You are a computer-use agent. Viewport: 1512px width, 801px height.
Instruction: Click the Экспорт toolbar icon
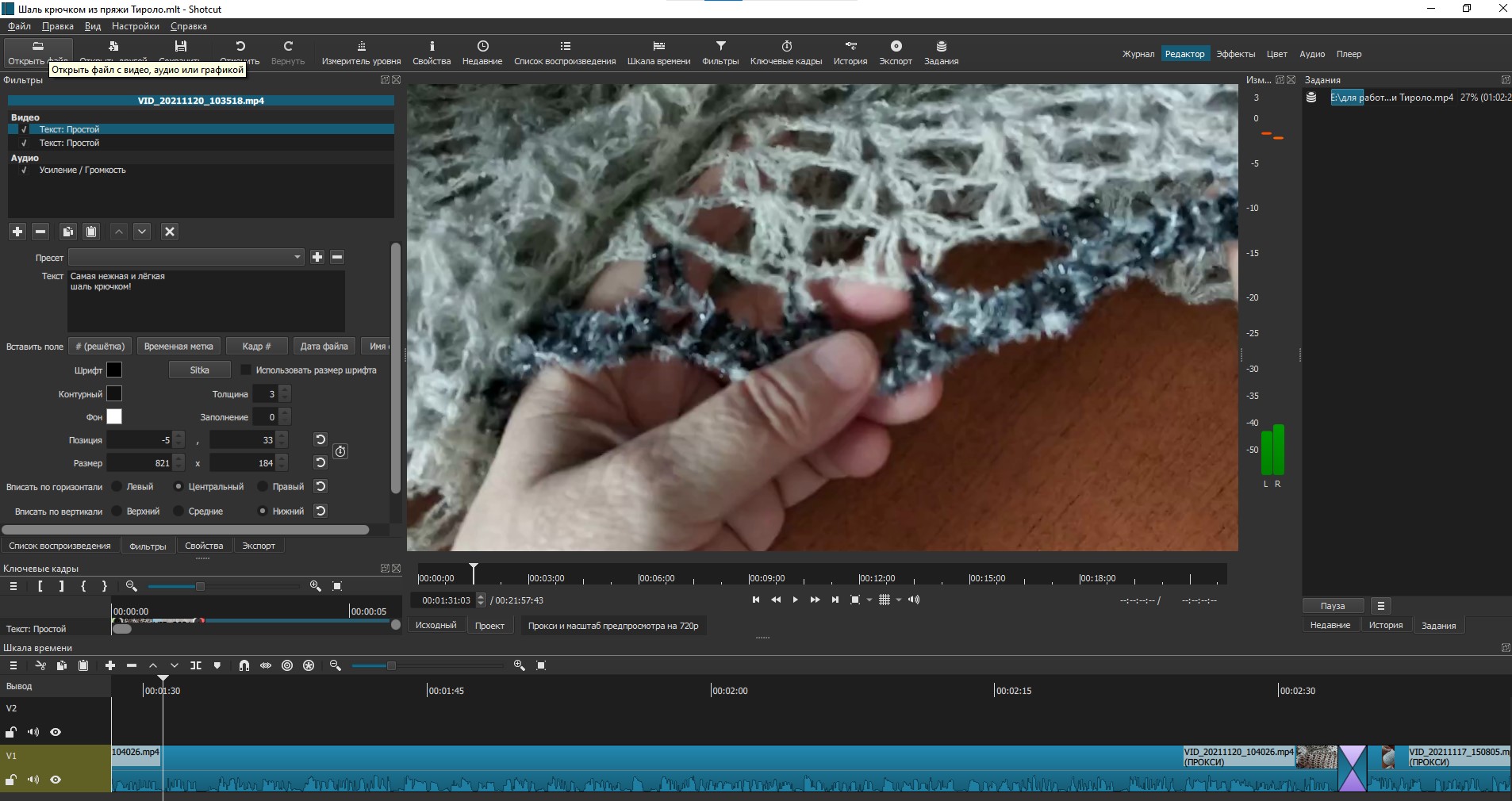tap(896, 52)
